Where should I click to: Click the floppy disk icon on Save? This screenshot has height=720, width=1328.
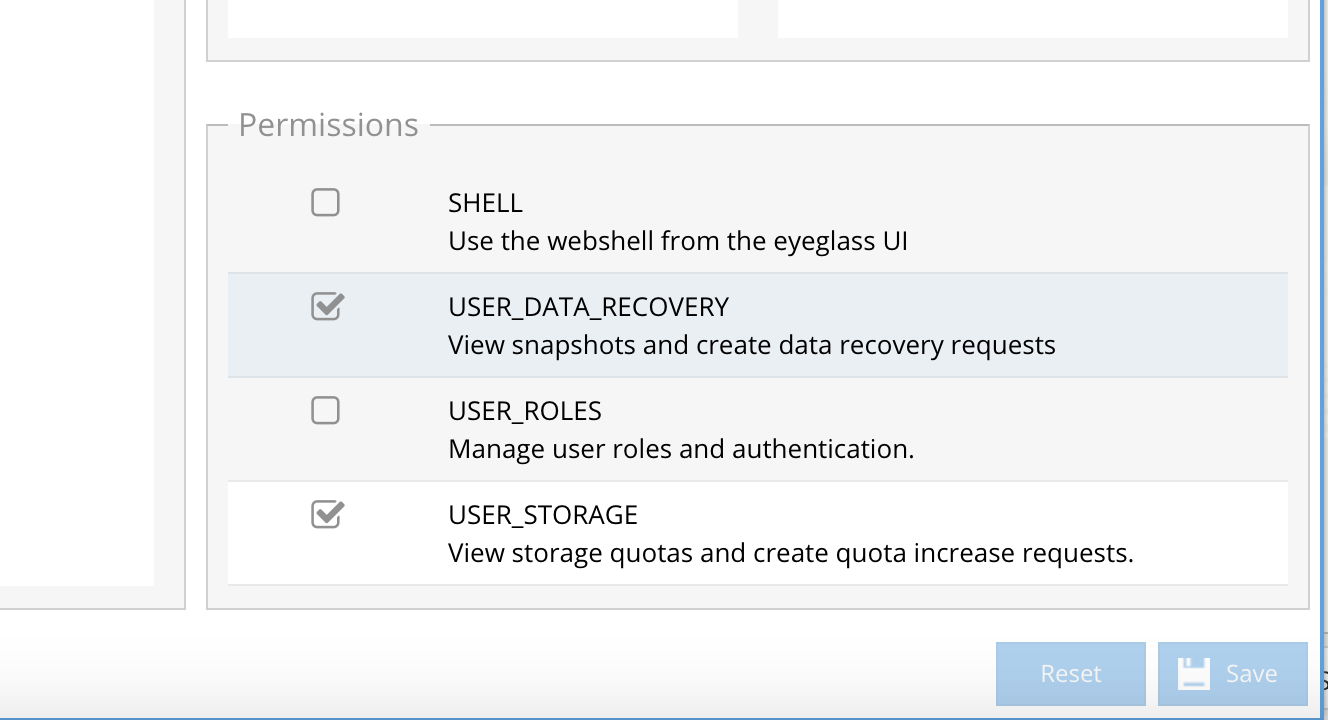coord(1194,674)
